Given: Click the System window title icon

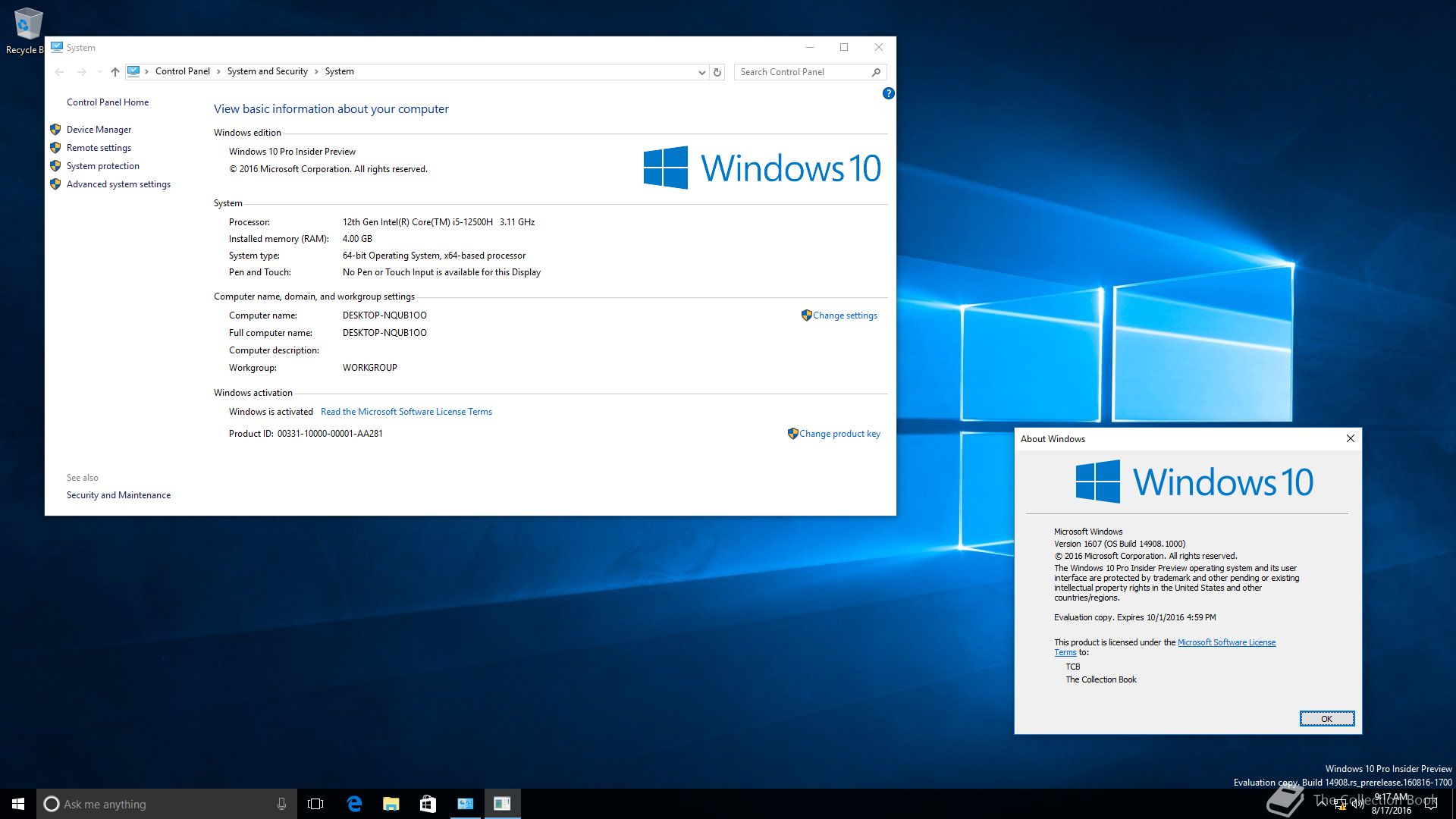Looking at the screenshot, I should click(57, 47).
